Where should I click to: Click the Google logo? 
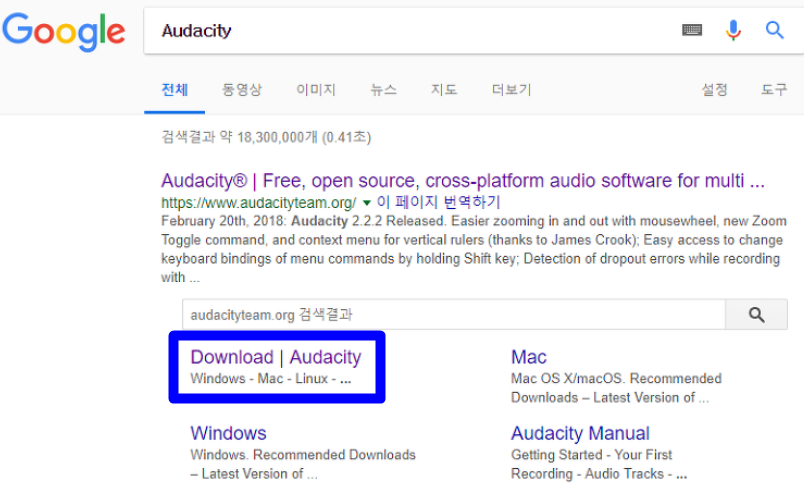pos(64,32)
